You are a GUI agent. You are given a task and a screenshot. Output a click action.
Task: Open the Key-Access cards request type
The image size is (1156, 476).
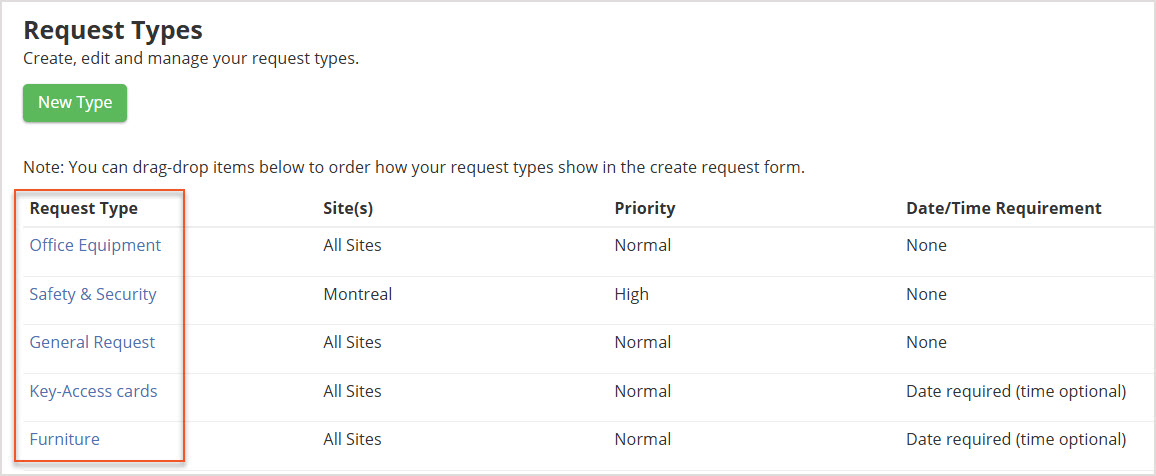tap(94, 391)
